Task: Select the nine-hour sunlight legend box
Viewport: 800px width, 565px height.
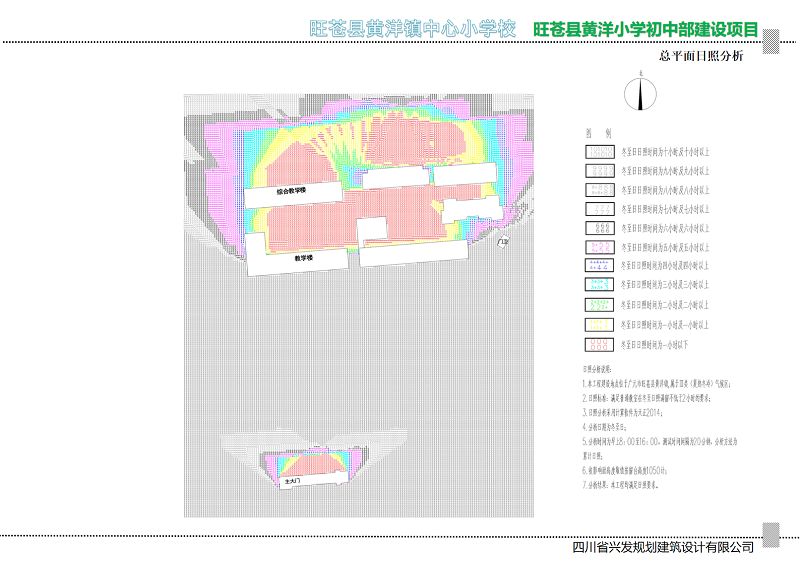Action: click(599, 171)
